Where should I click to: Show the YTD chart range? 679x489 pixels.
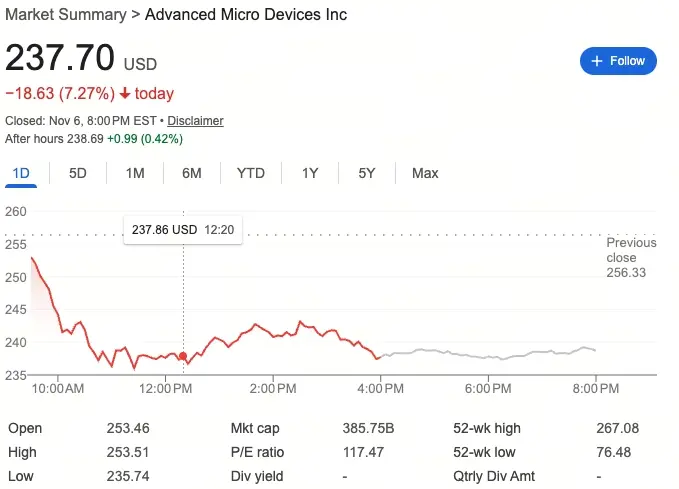tap(251, 173)
